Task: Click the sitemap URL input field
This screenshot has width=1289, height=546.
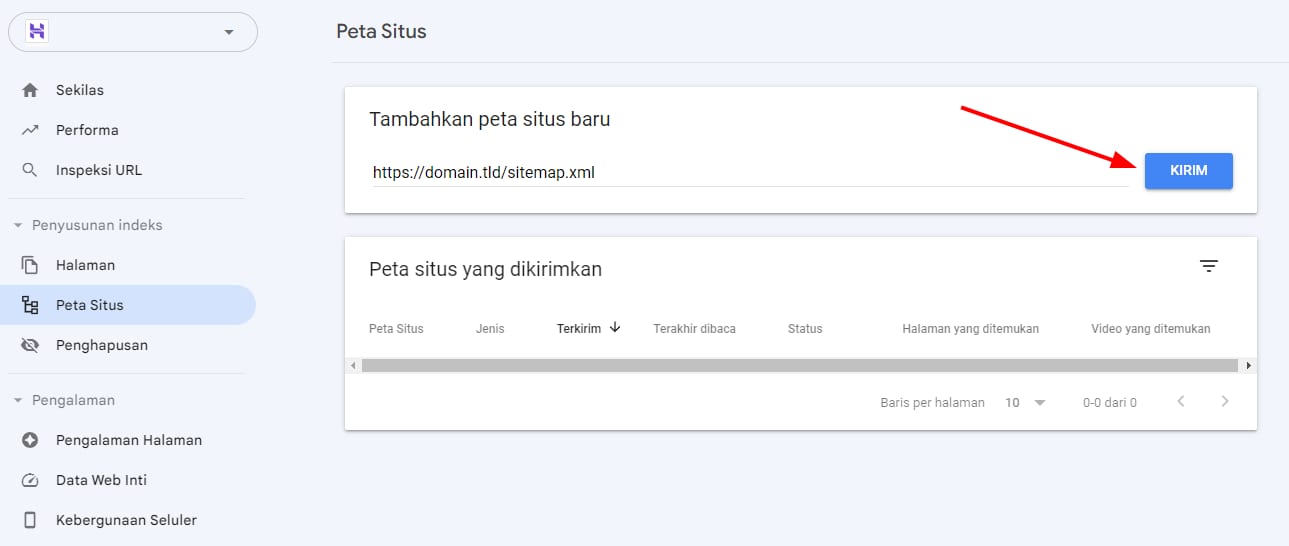Action: point(750,172)
